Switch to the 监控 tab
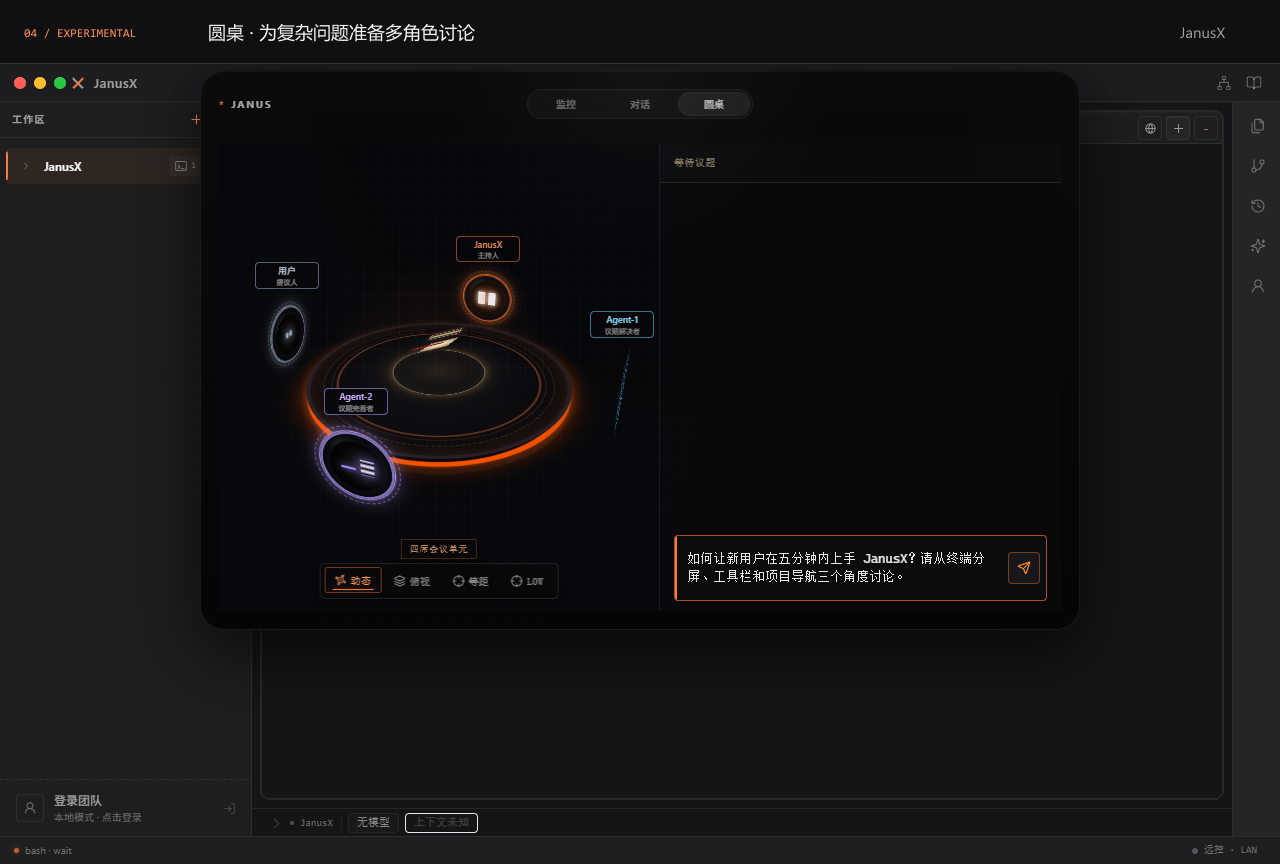 pyautogui.click(x=566, y=104)
